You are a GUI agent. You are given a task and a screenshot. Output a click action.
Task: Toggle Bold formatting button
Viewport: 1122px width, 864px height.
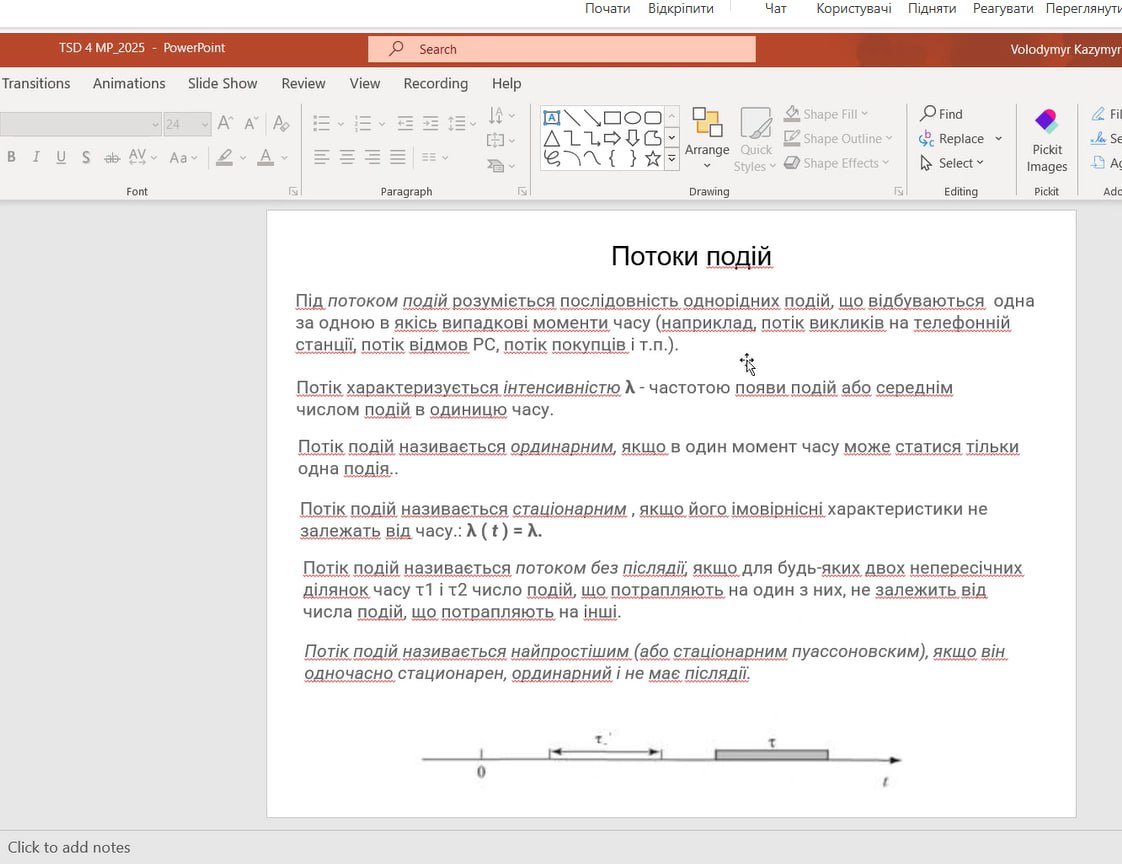click(12, 157)
